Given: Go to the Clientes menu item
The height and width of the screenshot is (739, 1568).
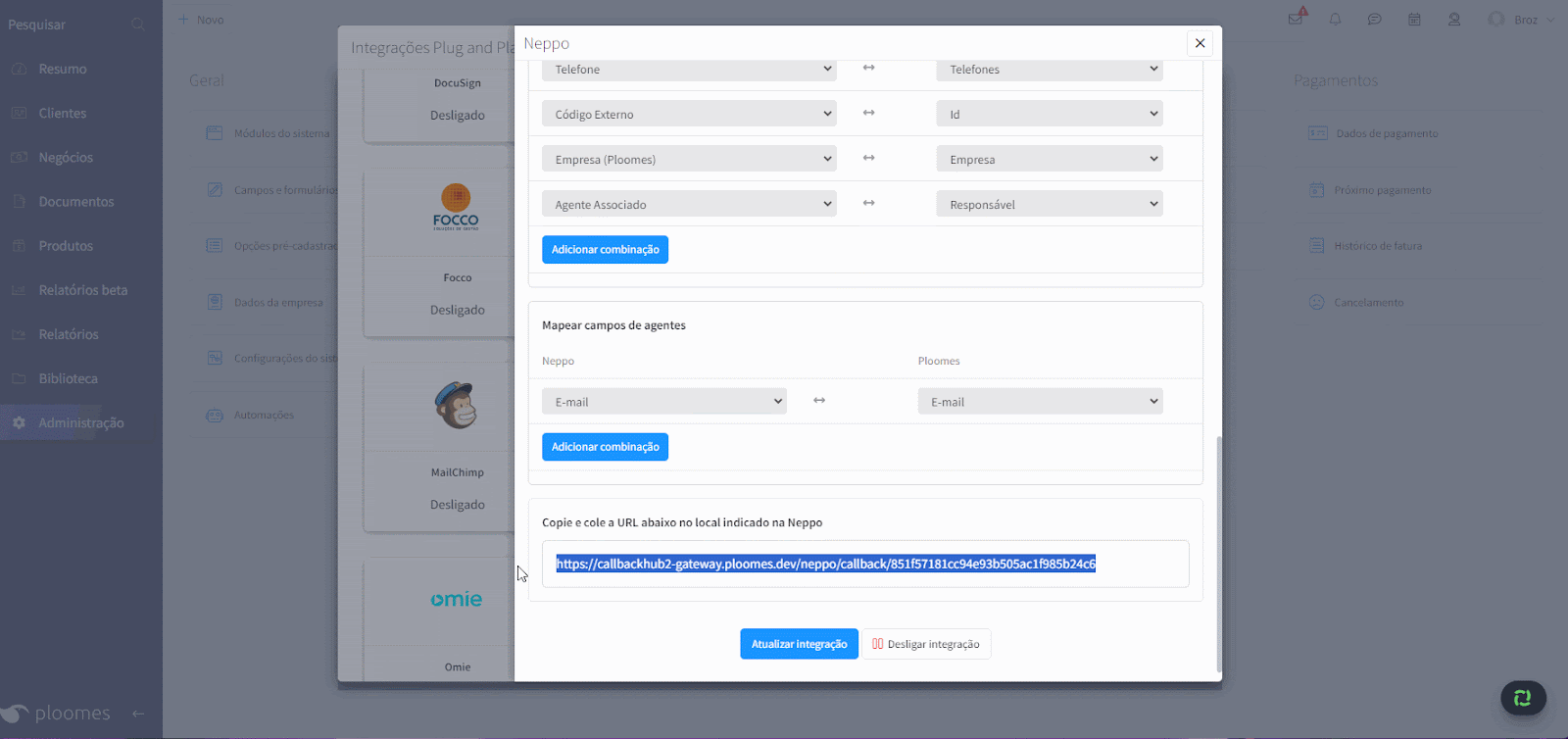Looking at the screenshot, I should point(63,114).
